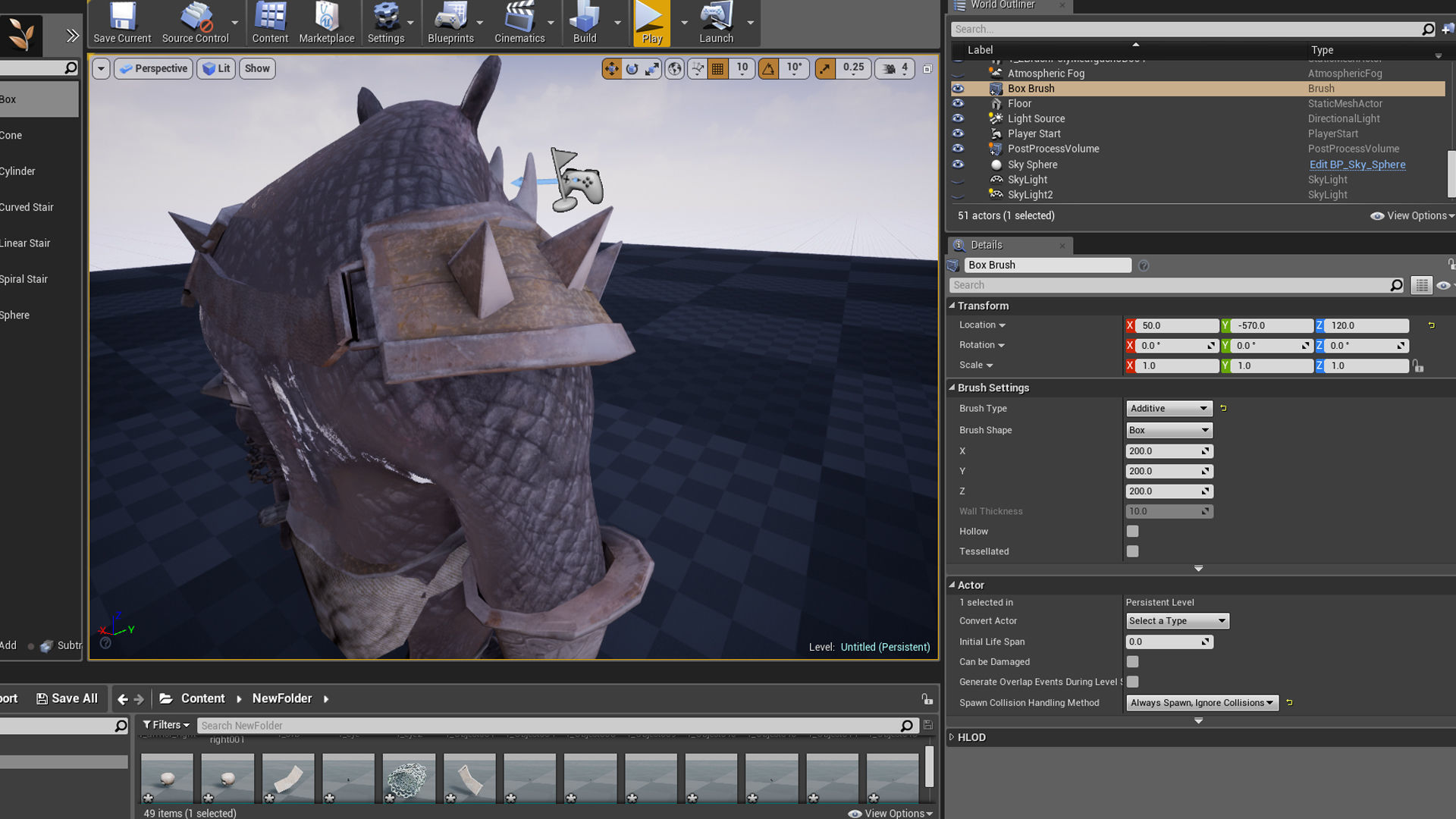Open World Outliner View Options
This screenshot has height=819, width=1456.
pyautogui.click(x=1412, y=215)
